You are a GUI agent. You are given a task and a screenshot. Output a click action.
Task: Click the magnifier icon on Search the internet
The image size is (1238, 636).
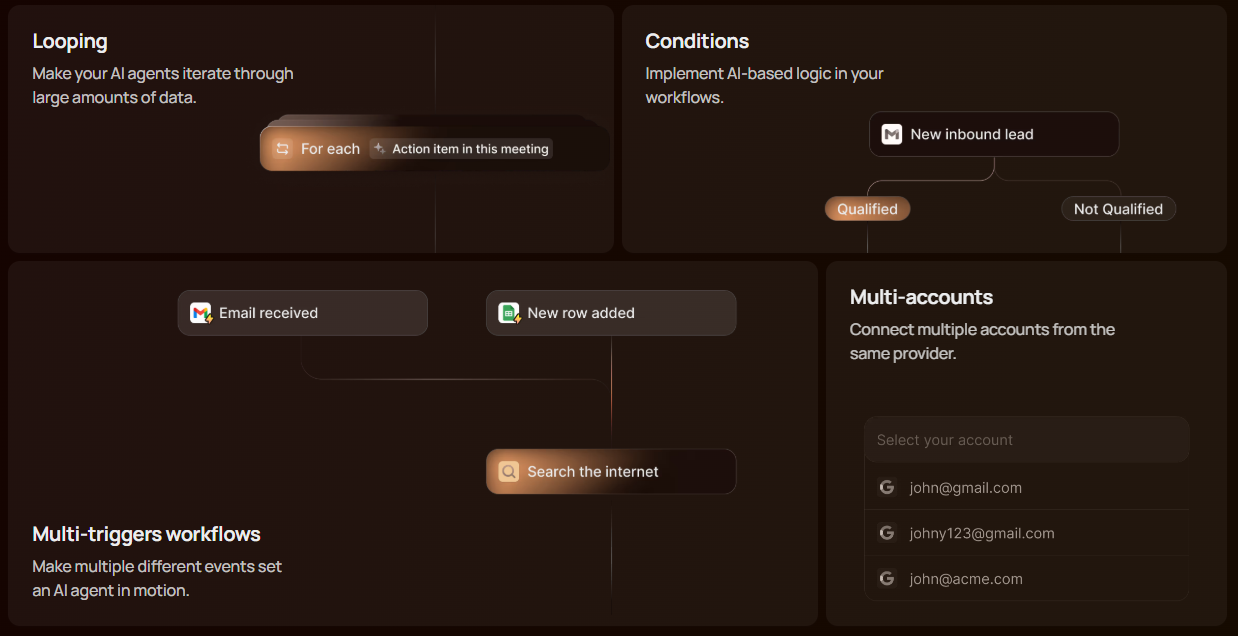tap(509, 471)
